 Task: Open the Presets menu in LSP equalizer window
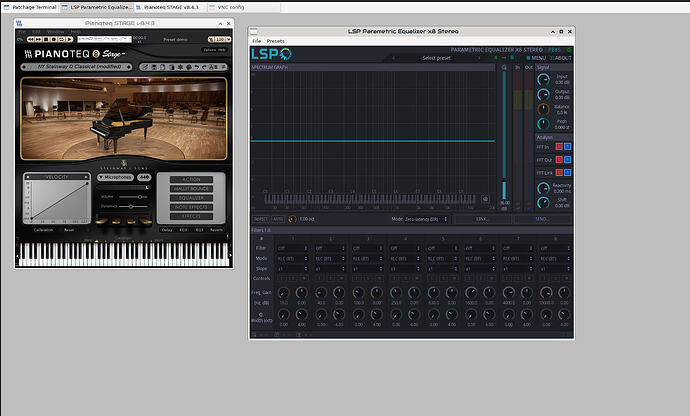click(x=275, y=41)
